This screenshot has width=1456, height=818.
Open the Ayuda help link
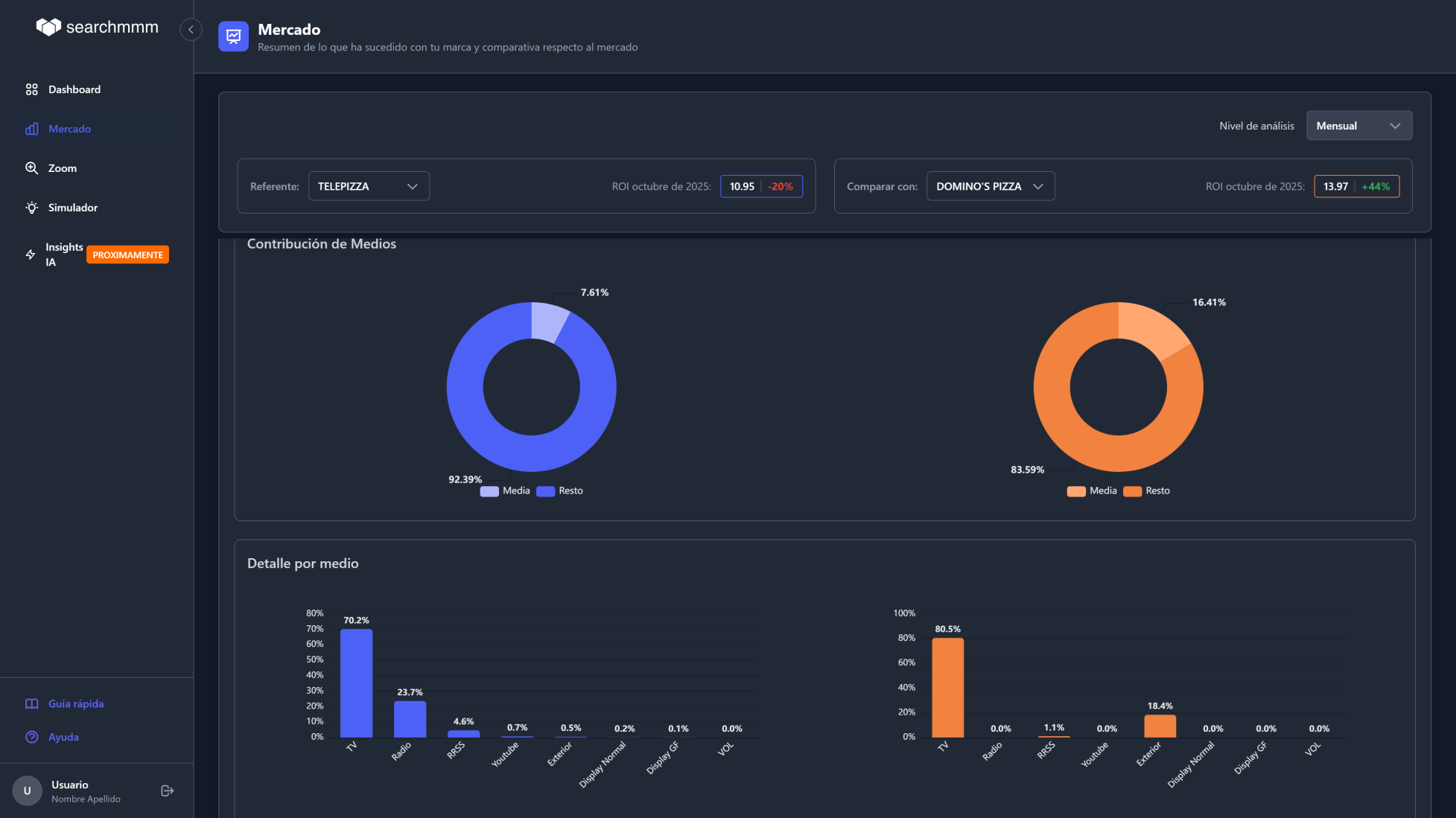(x=63, y=737)
